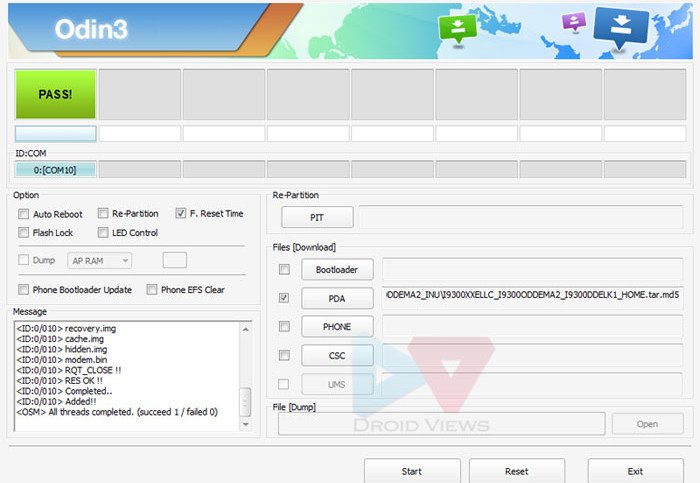
Task: Select the 'recovery.img' log line
Action: (x=66, y=329)
